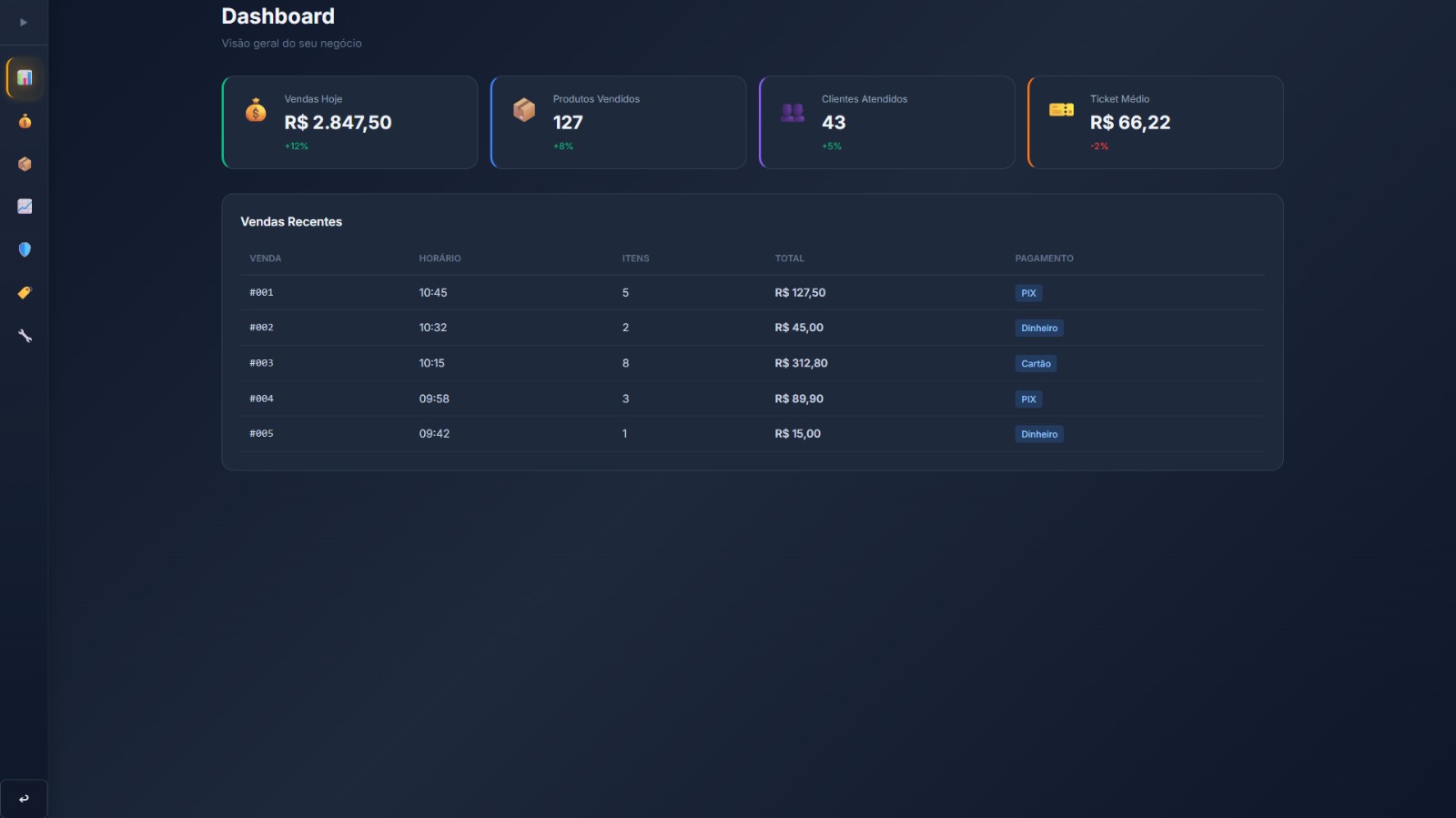Click the Vendas Recentes heading
This screenshot has height=818, width=1456.
[x=291, y=222]
